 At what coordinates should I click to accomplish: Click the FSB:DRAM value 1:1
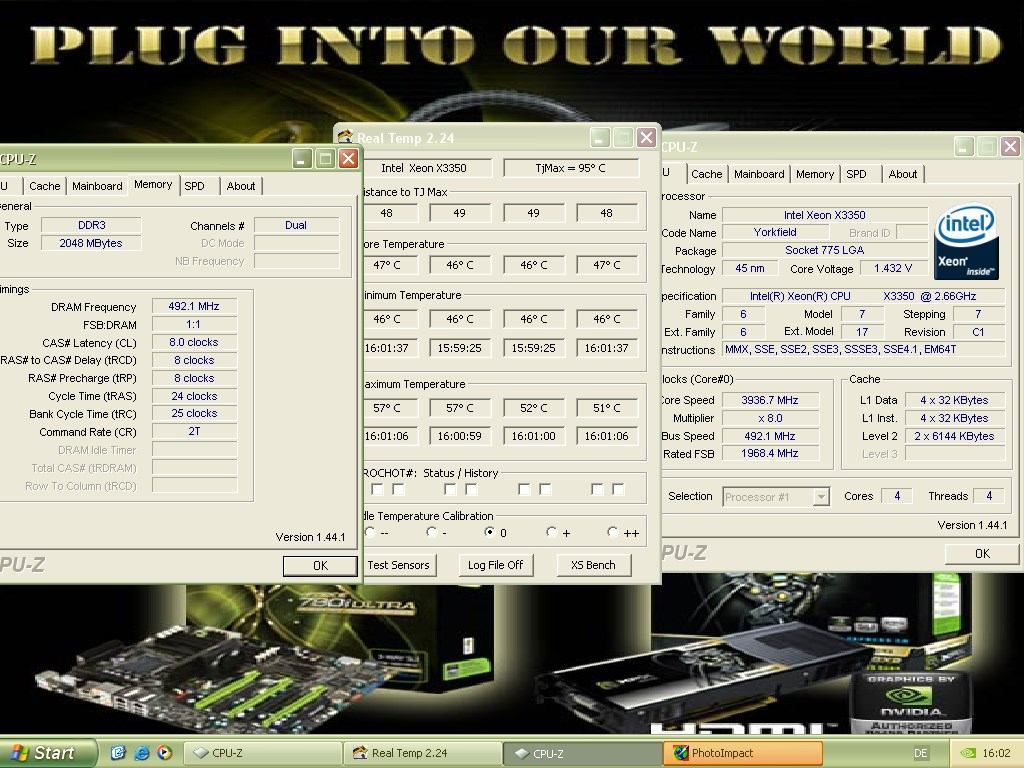(194, 325)
